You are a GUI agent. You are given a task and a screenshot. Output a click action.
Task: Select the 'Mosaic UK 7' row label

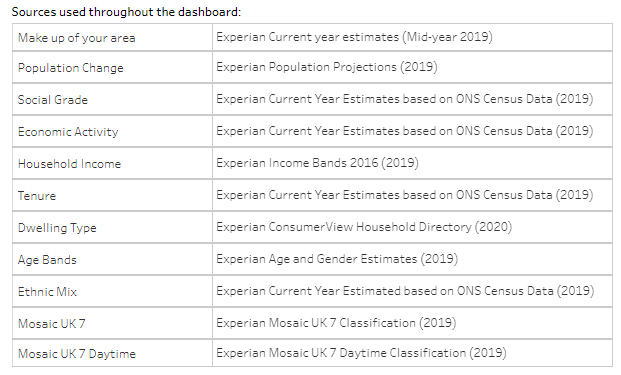click(112, 324)
